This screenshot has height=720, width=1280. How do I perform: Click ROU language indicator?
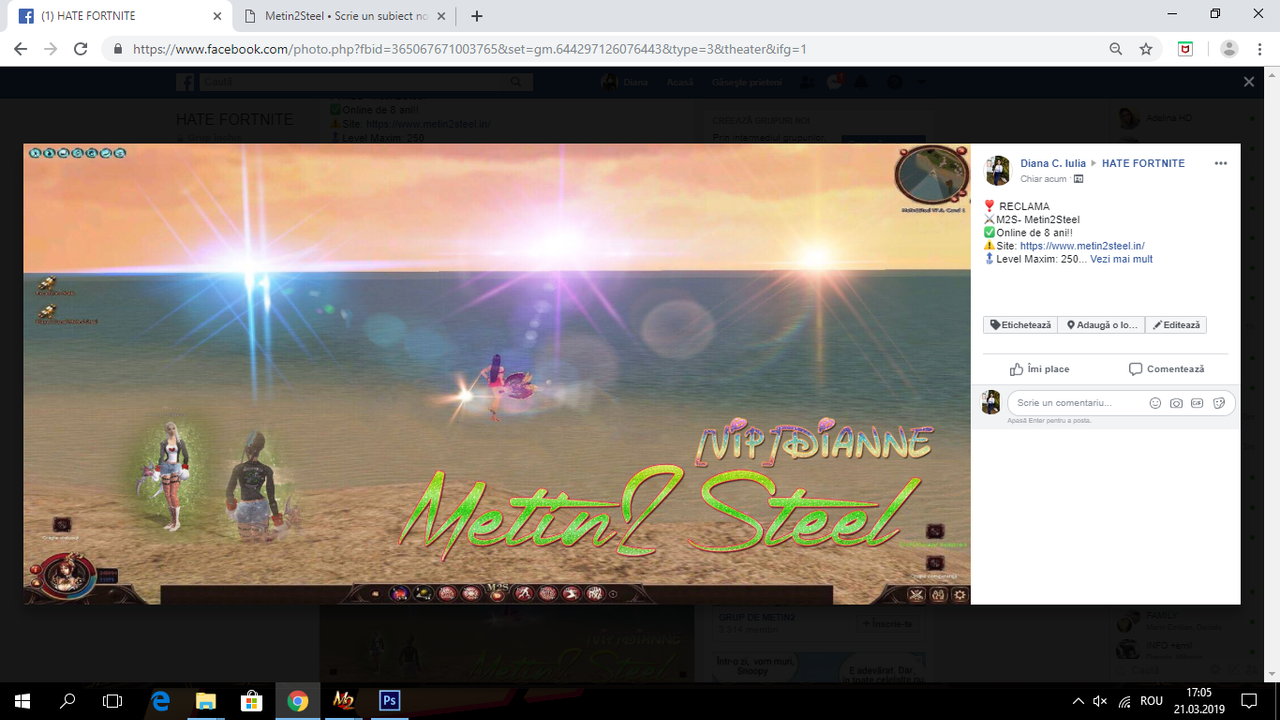click(1151, 700)
